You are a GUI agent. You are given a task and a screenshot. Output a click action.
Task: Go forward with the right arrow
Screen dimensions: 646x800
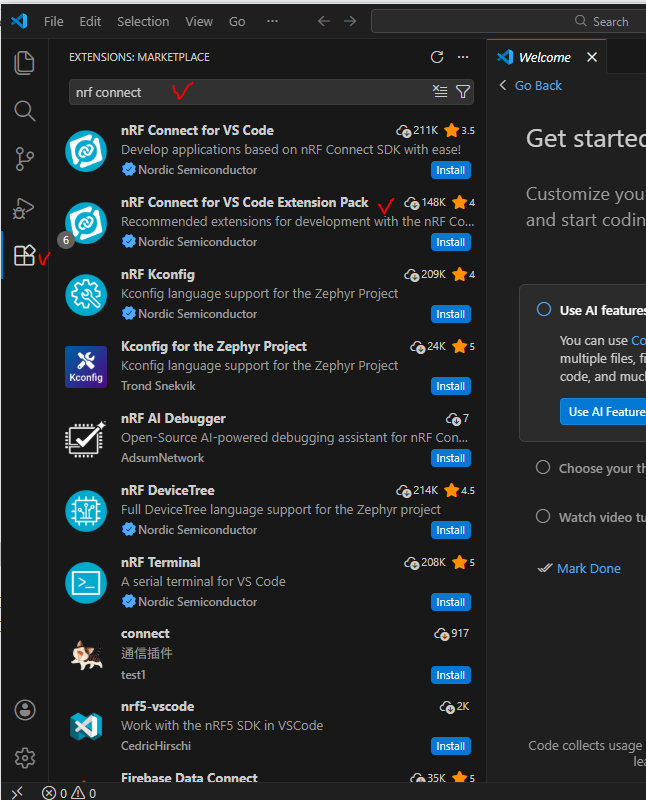pos(350,21)
